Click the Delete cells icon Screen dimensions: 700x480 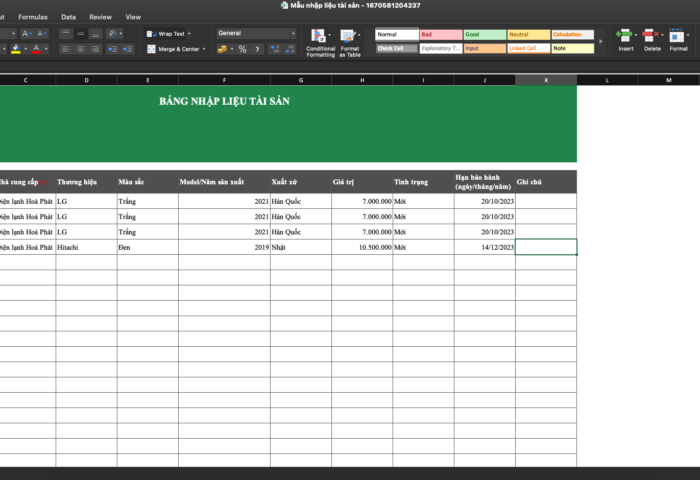point(652,40)
